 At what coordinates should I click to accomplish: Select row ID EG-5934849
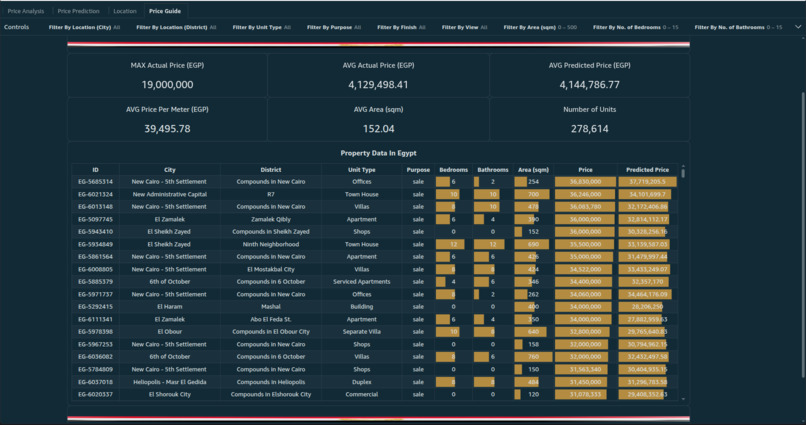point(96,244)
